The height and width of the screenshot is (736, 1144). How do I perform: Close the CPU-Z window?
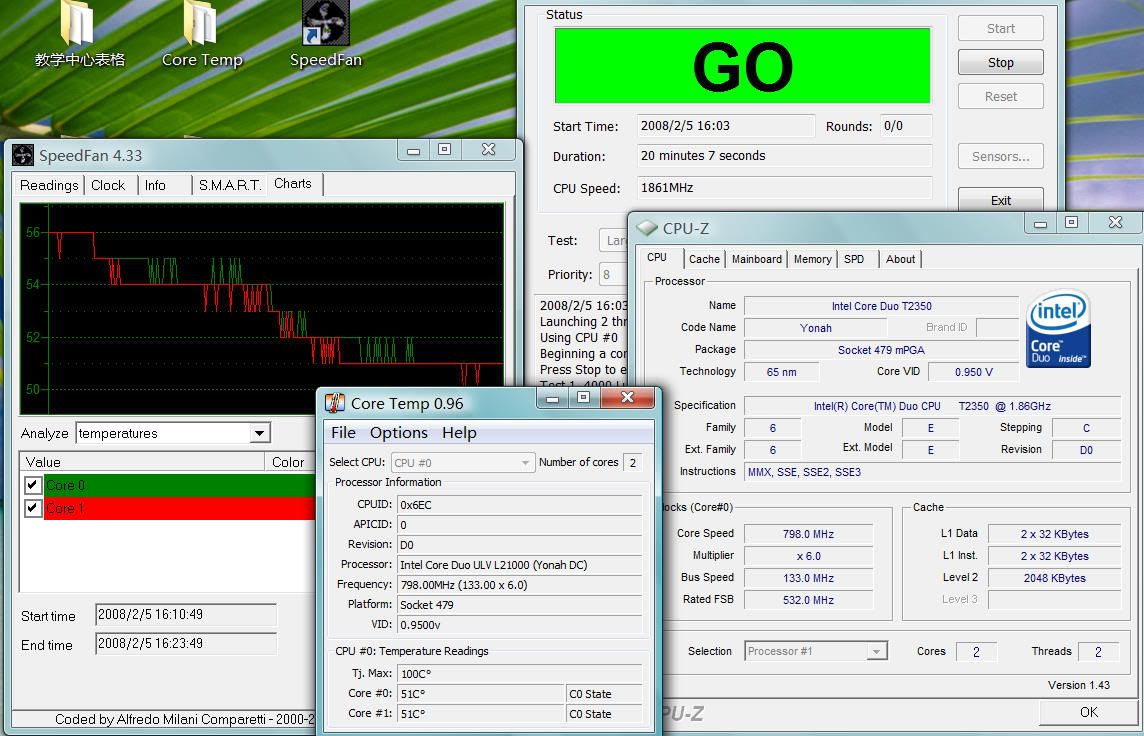[x=1116, y=223]
